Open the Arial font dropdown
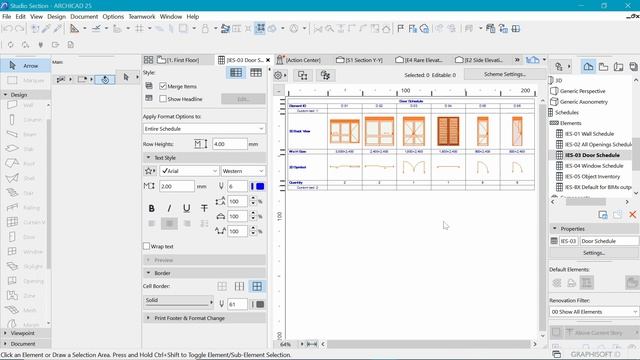Screen dimensions: 640x360 click(189, 171)
